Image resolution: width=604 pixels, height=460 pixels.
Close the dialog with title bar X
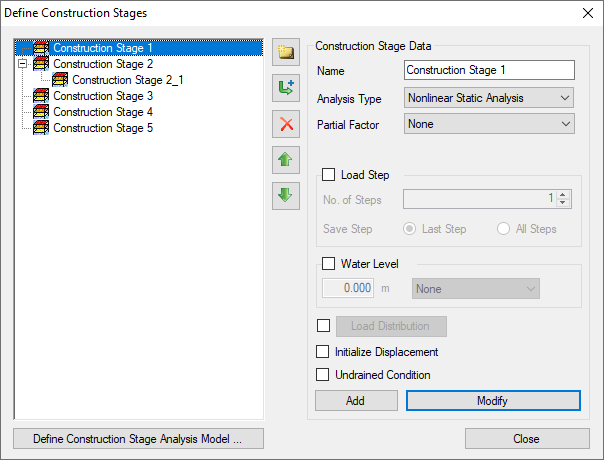pyautogui.click(x=588, y=13)
